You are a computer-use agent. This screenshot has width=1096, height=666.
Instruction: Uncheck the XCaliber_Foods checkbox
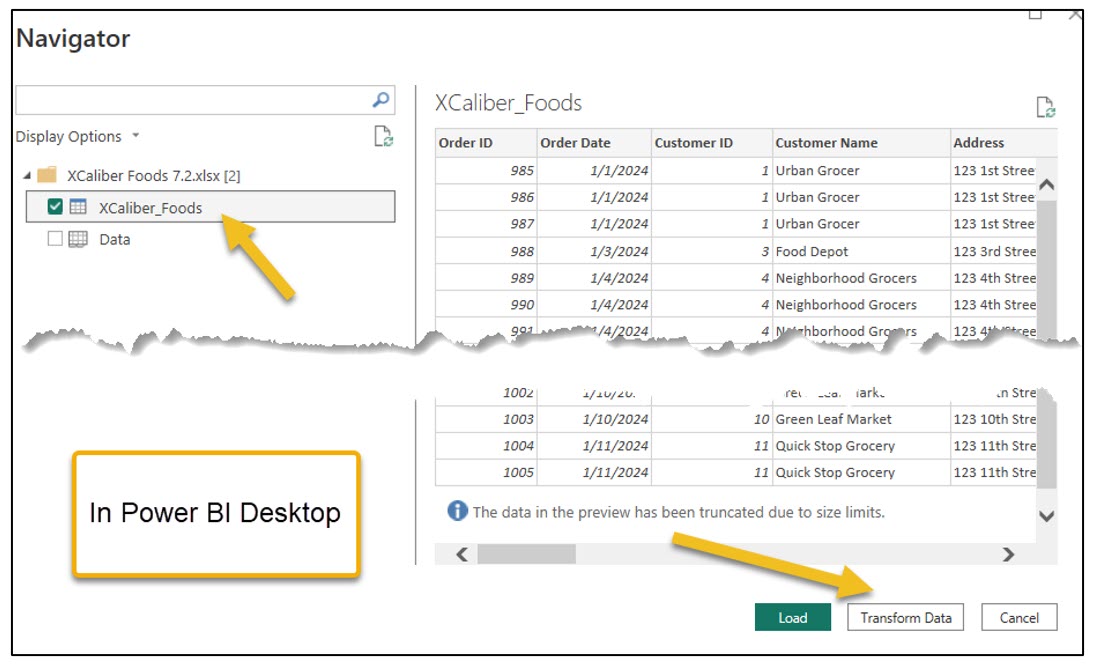coord(55,207)
